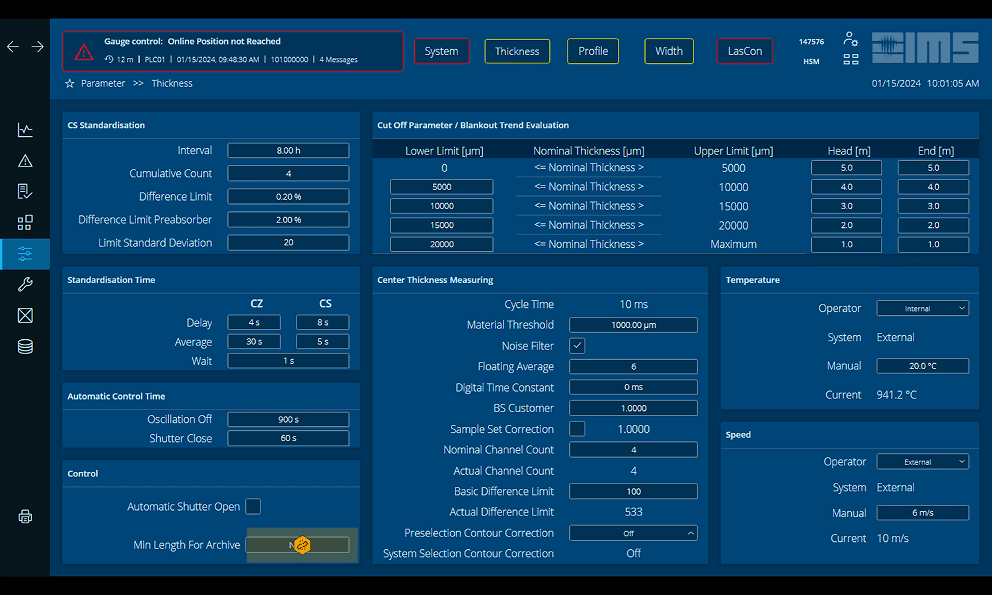992x595 pixels.
Task: Expand Preselection Contour Correction dropdown
Action: 633,534
